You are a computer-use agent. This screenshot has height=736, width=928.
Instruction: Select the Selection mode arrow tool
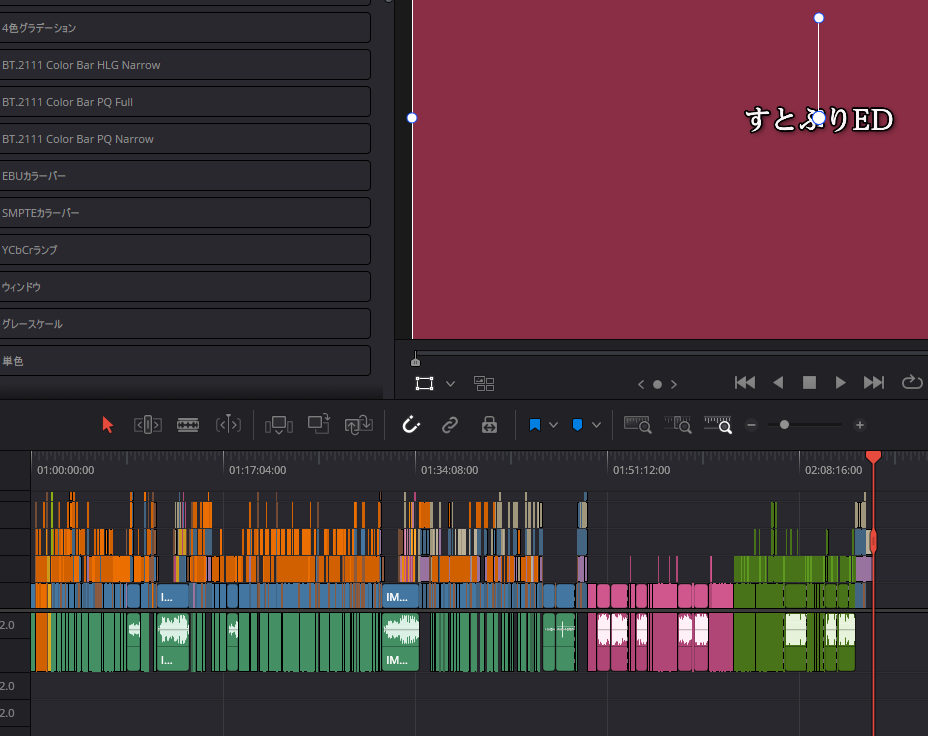[x=107, y=425]
